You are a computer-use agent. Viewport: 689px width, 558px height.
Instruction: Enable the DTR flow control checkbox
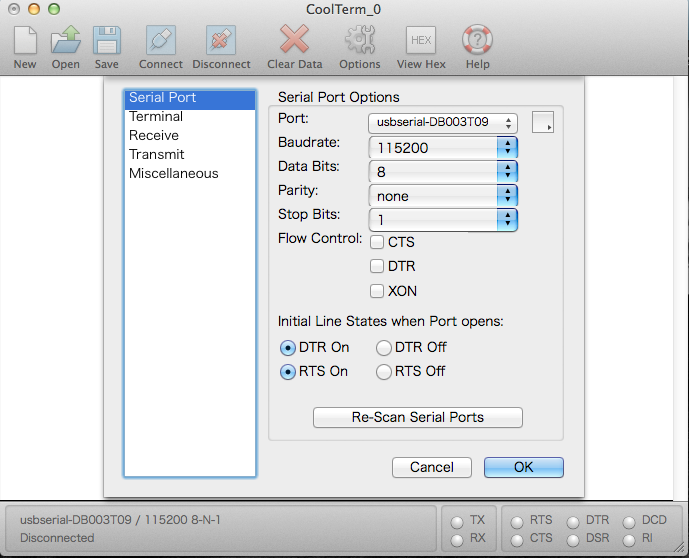point(377,267)
